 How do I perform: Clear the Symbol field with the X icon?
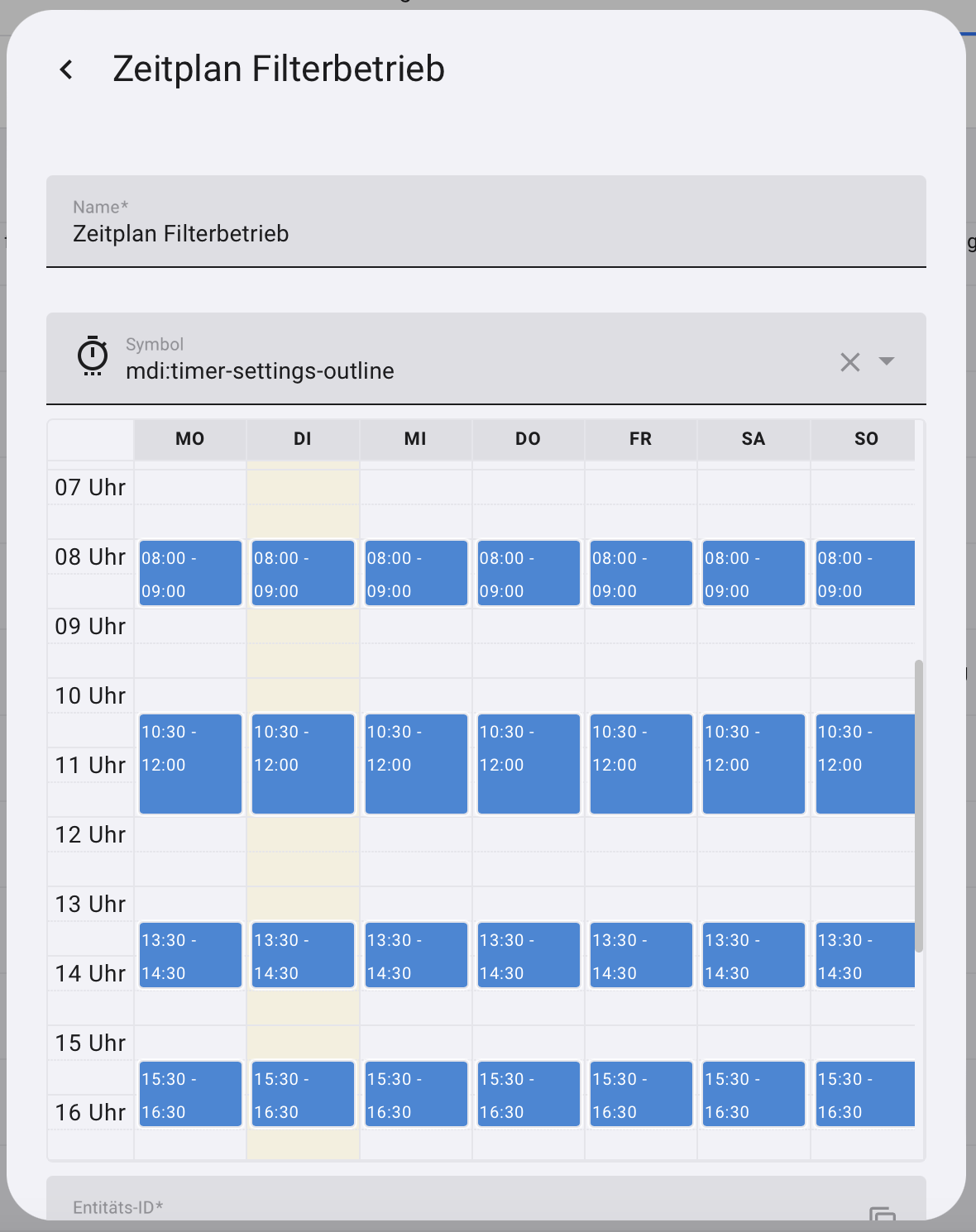point(850,361)
